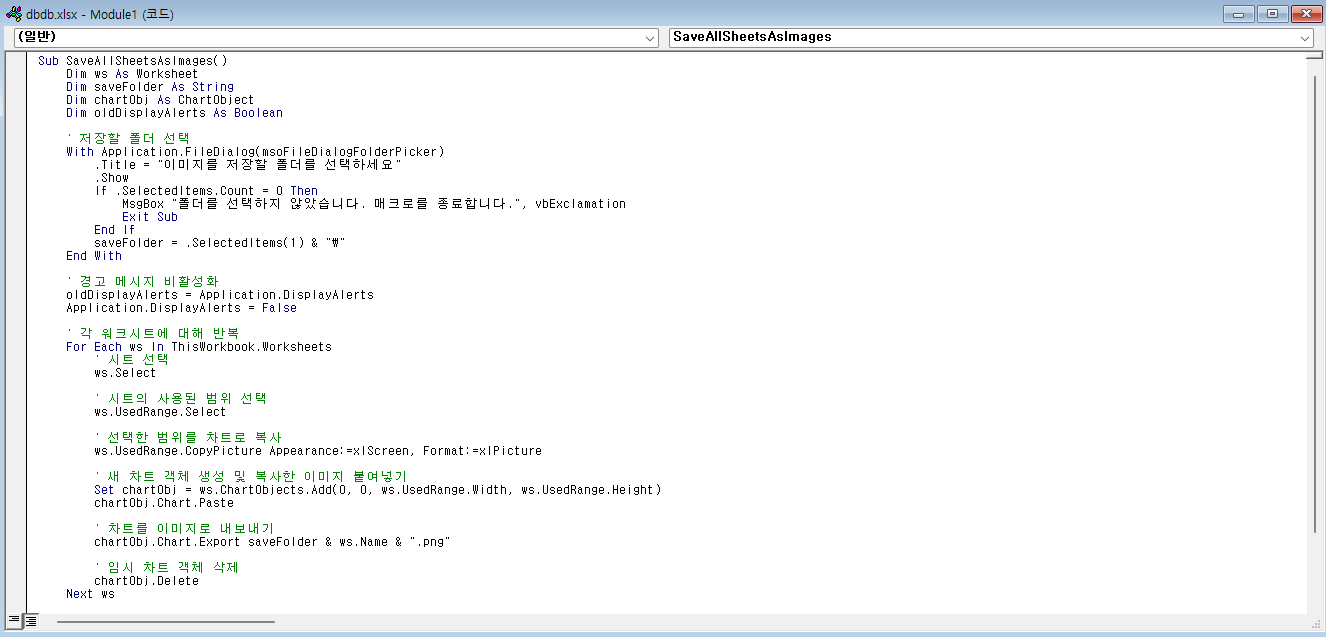Click 'Set chartObj = ws.ChartObjects.Add' line
The image size is (1326, 637).
pos(378,490)
